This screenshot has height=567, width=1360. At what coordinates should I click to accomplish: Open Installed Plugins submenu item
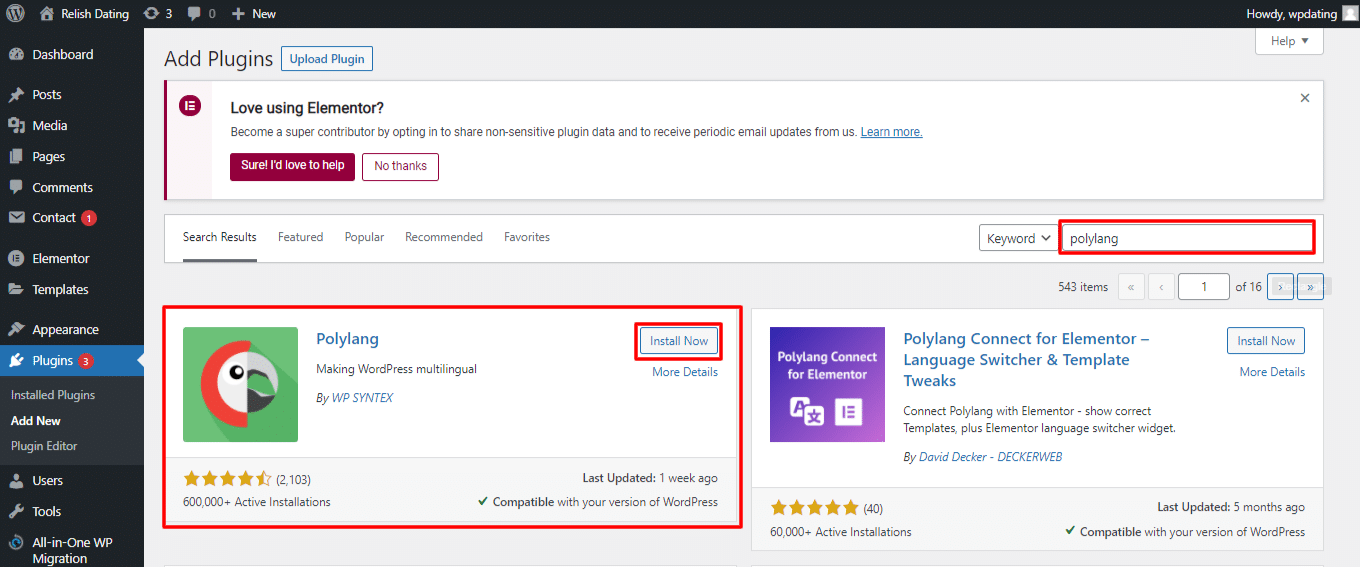53,395
